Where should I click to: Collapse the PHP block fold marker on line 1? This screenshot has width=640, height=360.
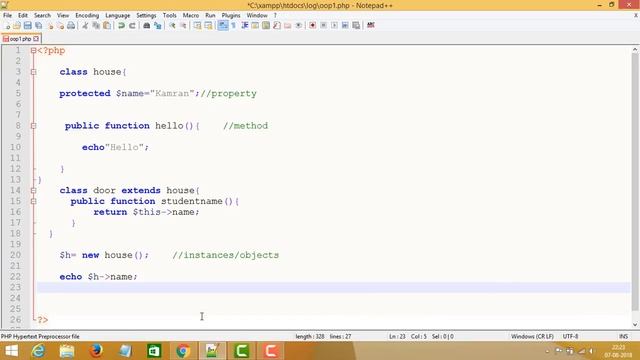click(33, 51)
